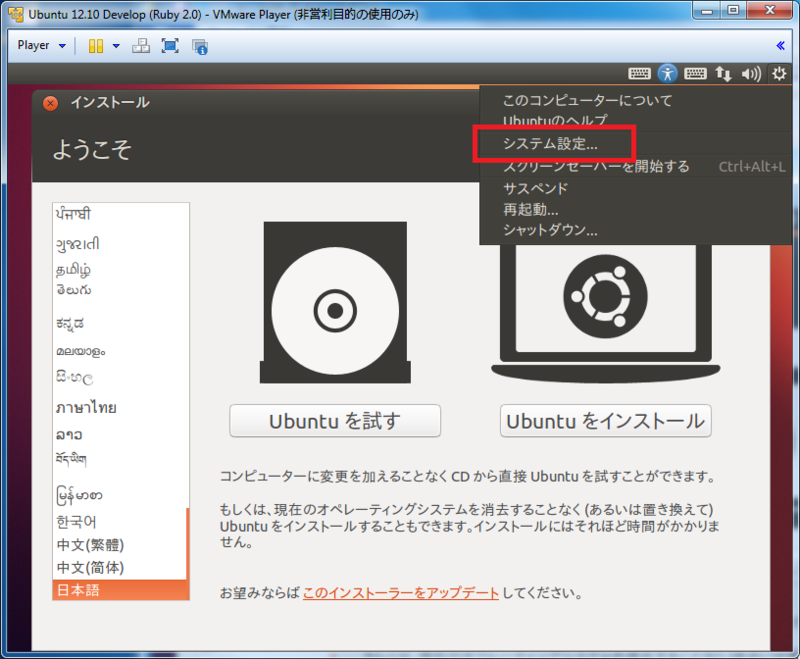Viewport: 800px width, 659px height.
Task: Select 中文(简体) in the language list
Action: 119,568
